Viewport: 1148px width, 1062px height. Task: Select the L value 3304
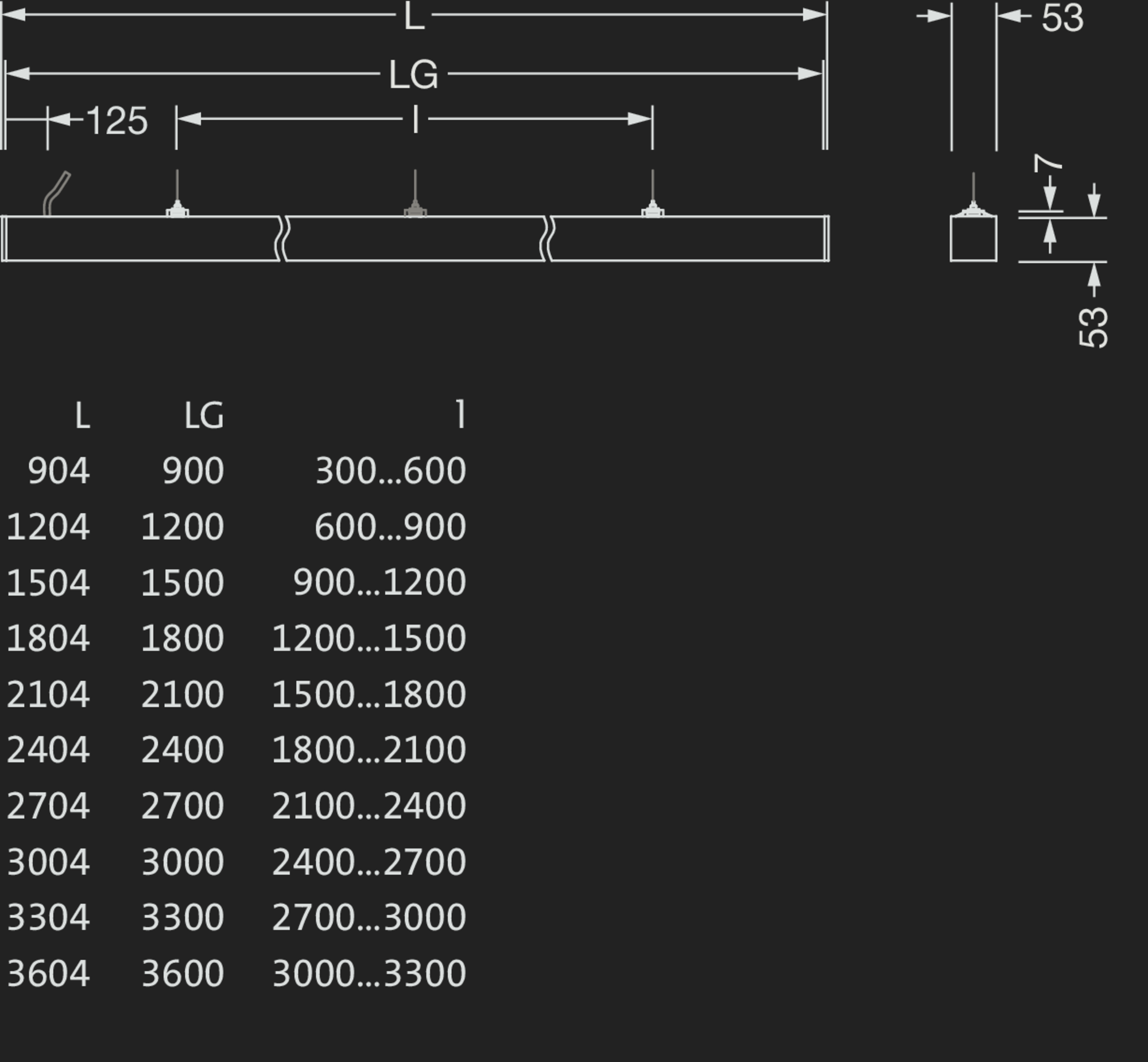pyautogui.click(x=48, y=917)
